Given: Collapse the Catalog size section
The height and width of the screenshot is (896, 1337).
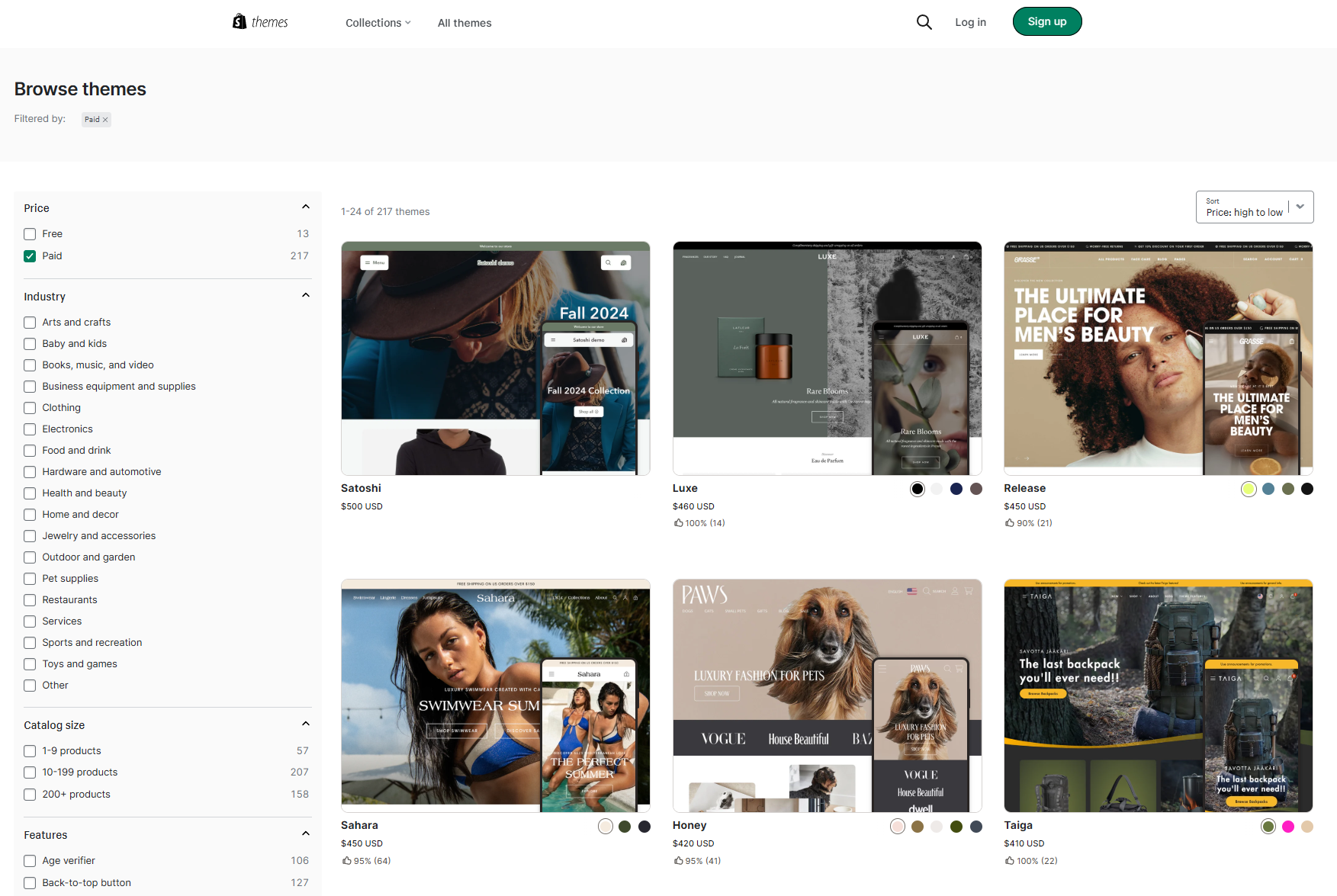Looking at the screenshot, I should [306, 724].
